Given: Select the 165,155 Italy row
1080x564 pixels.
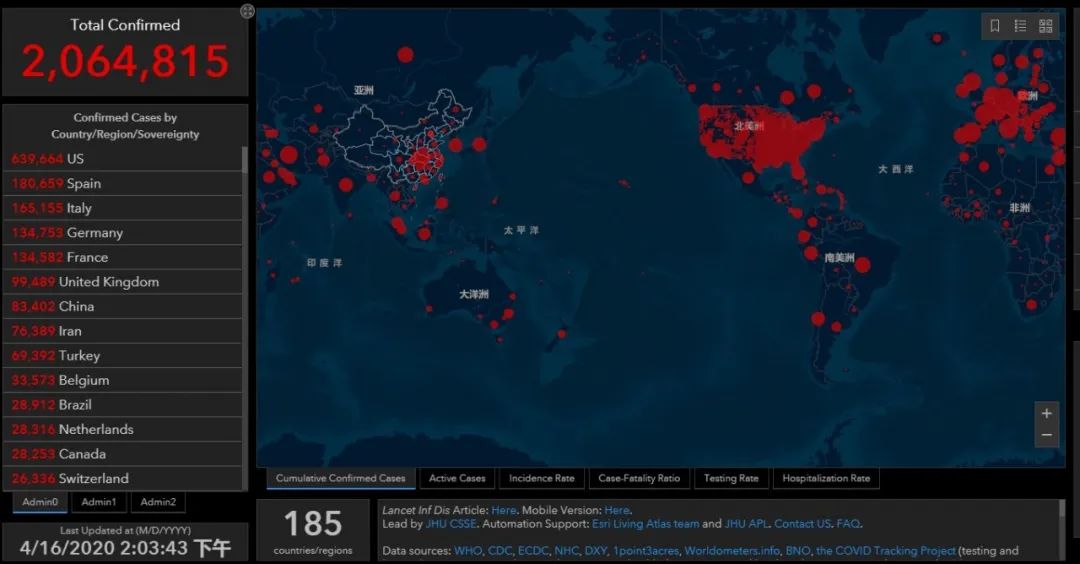Looking at the screenshot, I should (123, 208).
